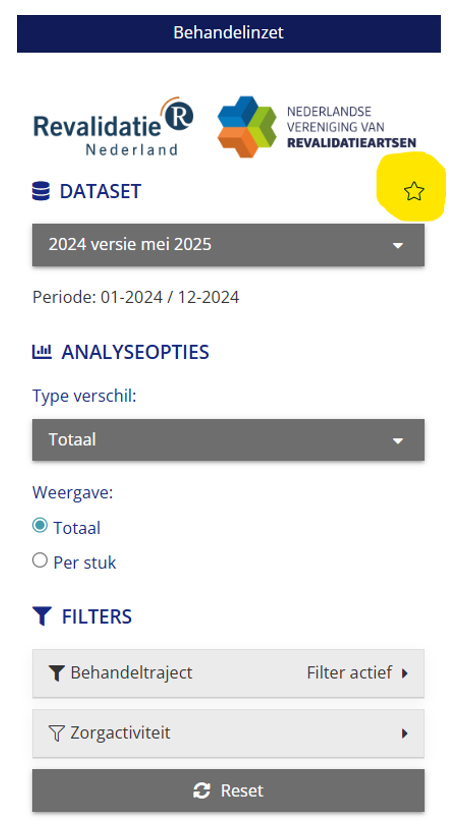Click the bar chart icon beside ANALYSEOPTIES
Viewport: 457px width, 826px height.
(x=42, y=351)
